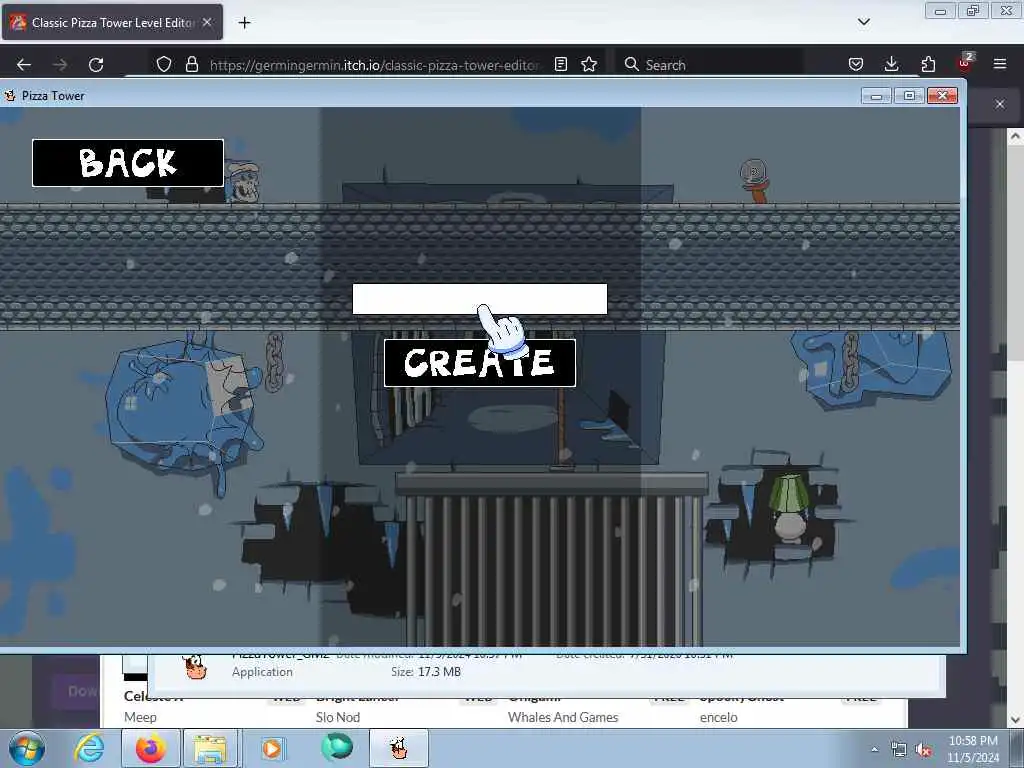Minimize the Firefox window

point(940,10)
